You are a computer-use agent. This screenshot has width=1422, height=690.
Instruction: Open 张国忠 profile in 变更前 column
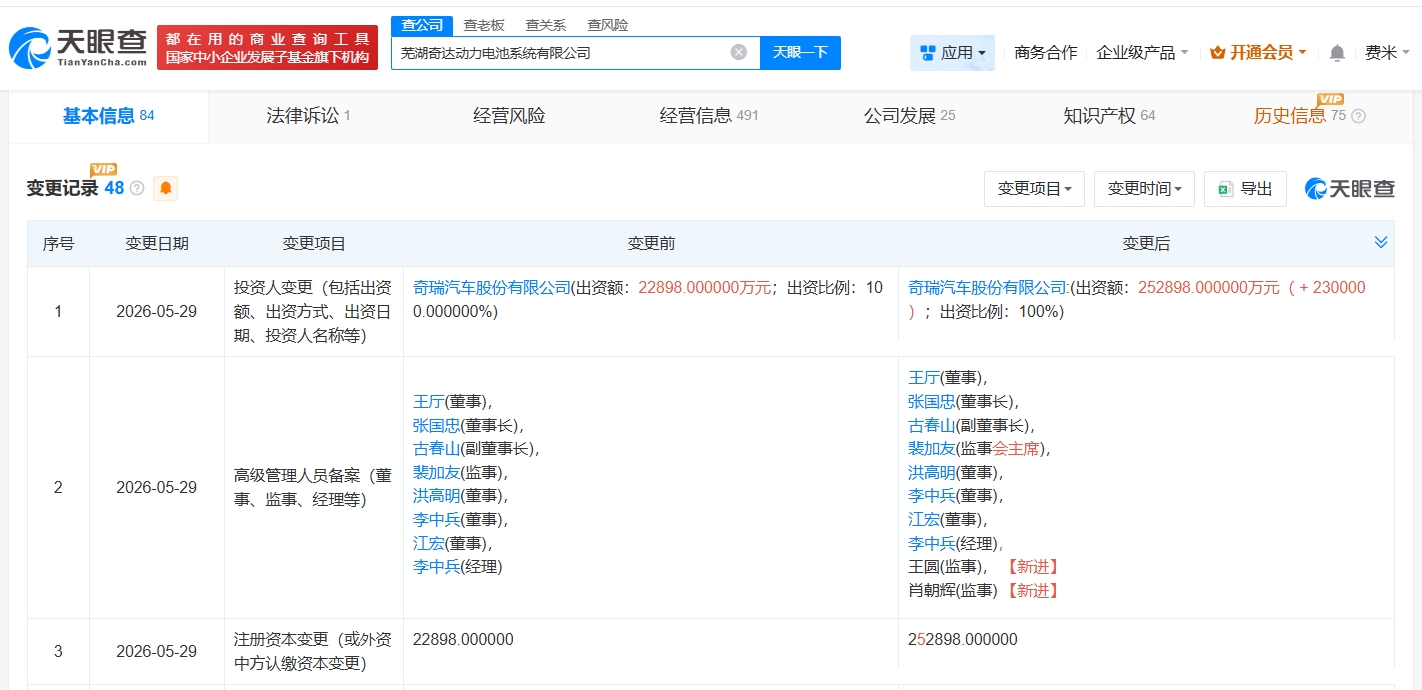pos(436,425)
